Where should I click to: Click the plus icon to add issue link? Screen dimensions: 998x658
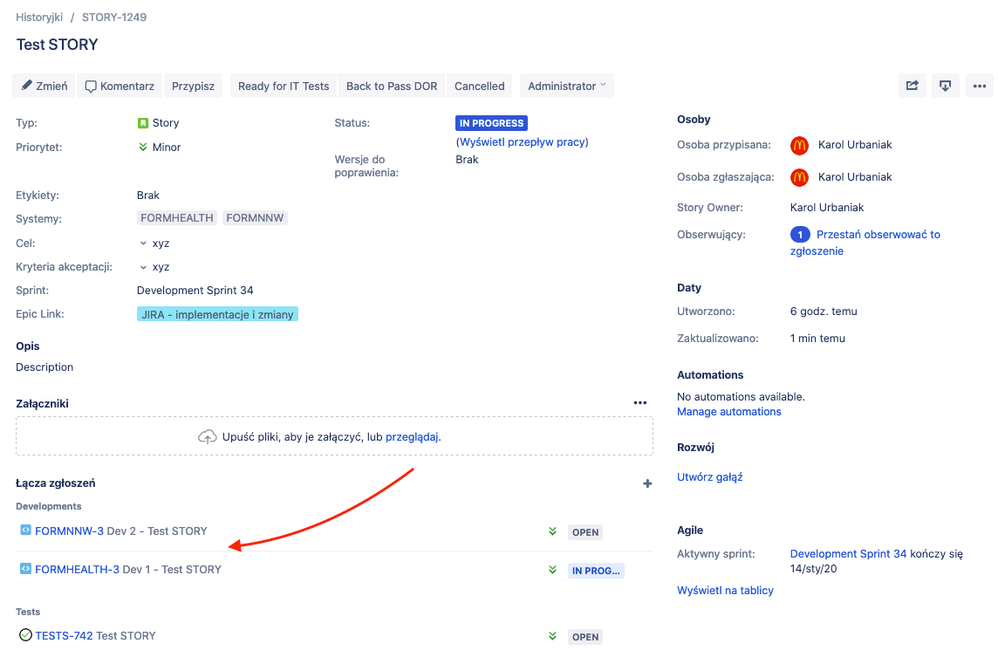pyautogui.click(x=647, y=484)
